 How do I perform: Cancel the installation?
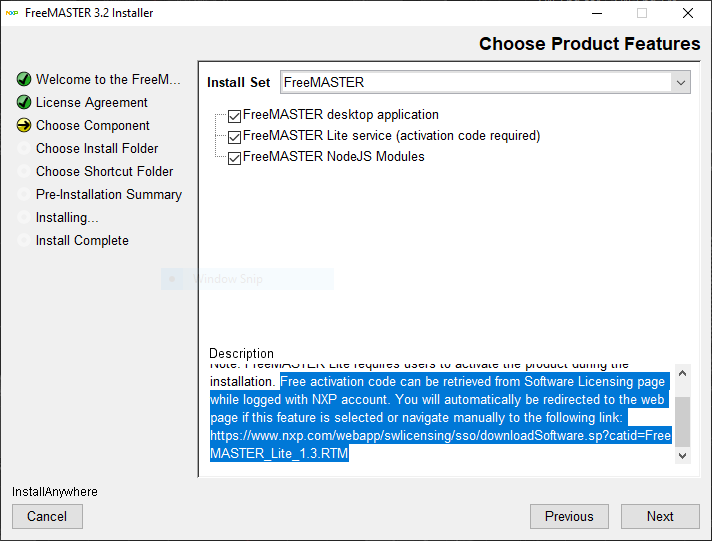click(47, 516)
